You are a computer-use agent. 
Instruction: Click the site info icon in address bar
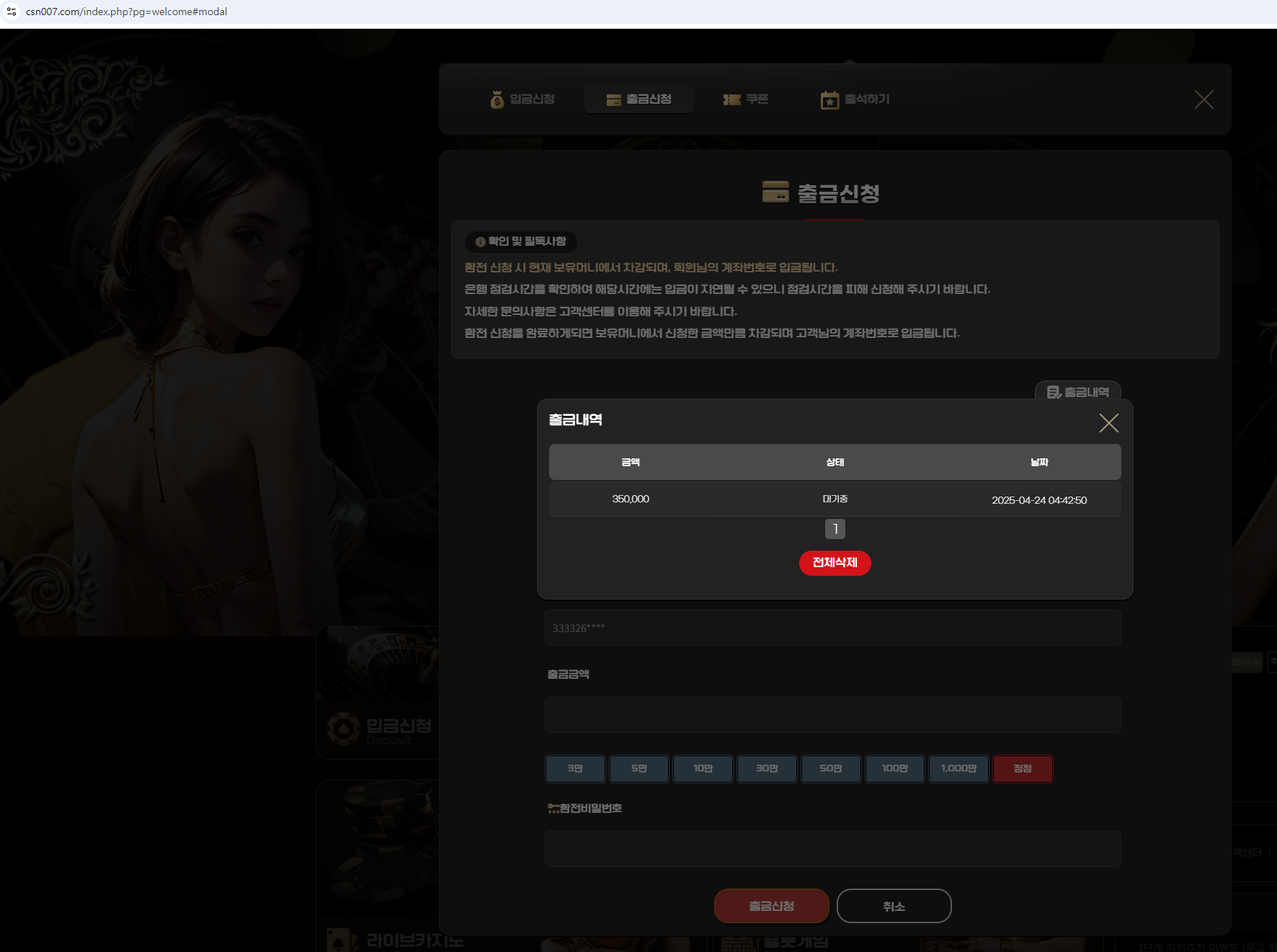click(x=12, y=12)
